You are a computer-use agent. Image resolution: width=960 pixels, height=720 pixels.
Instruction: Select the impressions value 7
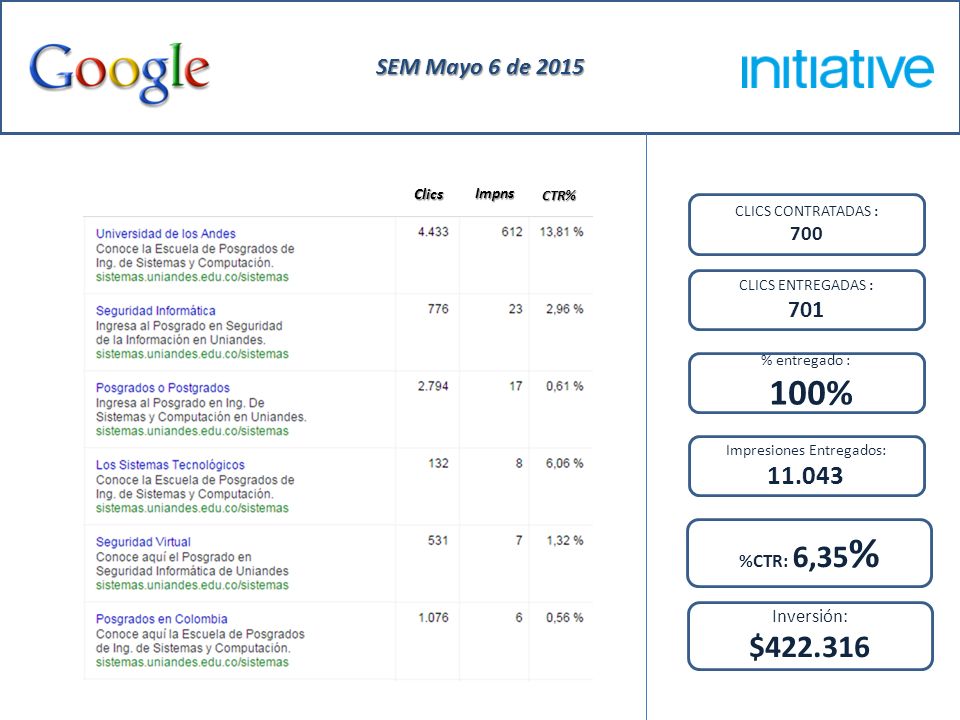tap(519, 541)
